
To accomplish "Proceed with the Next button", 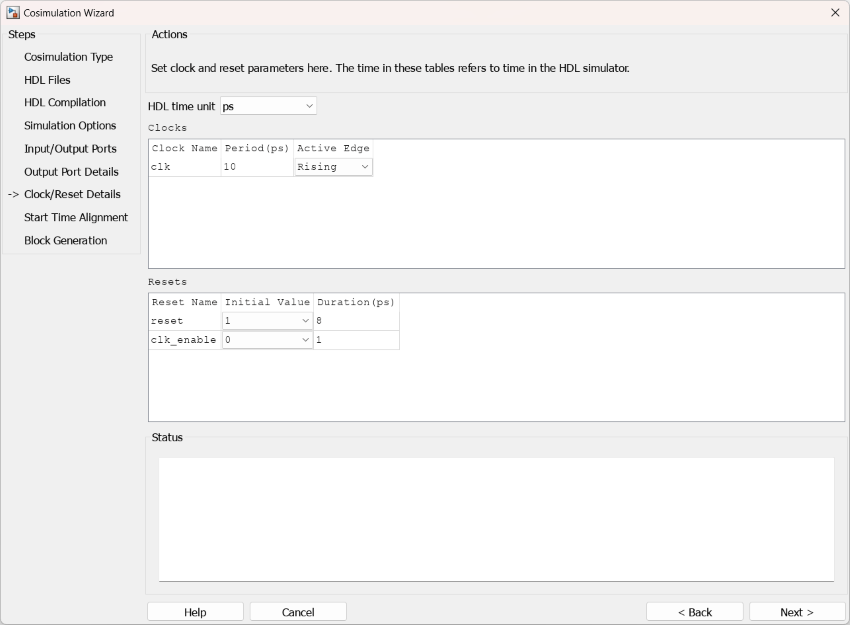I will tap(797, 612).
